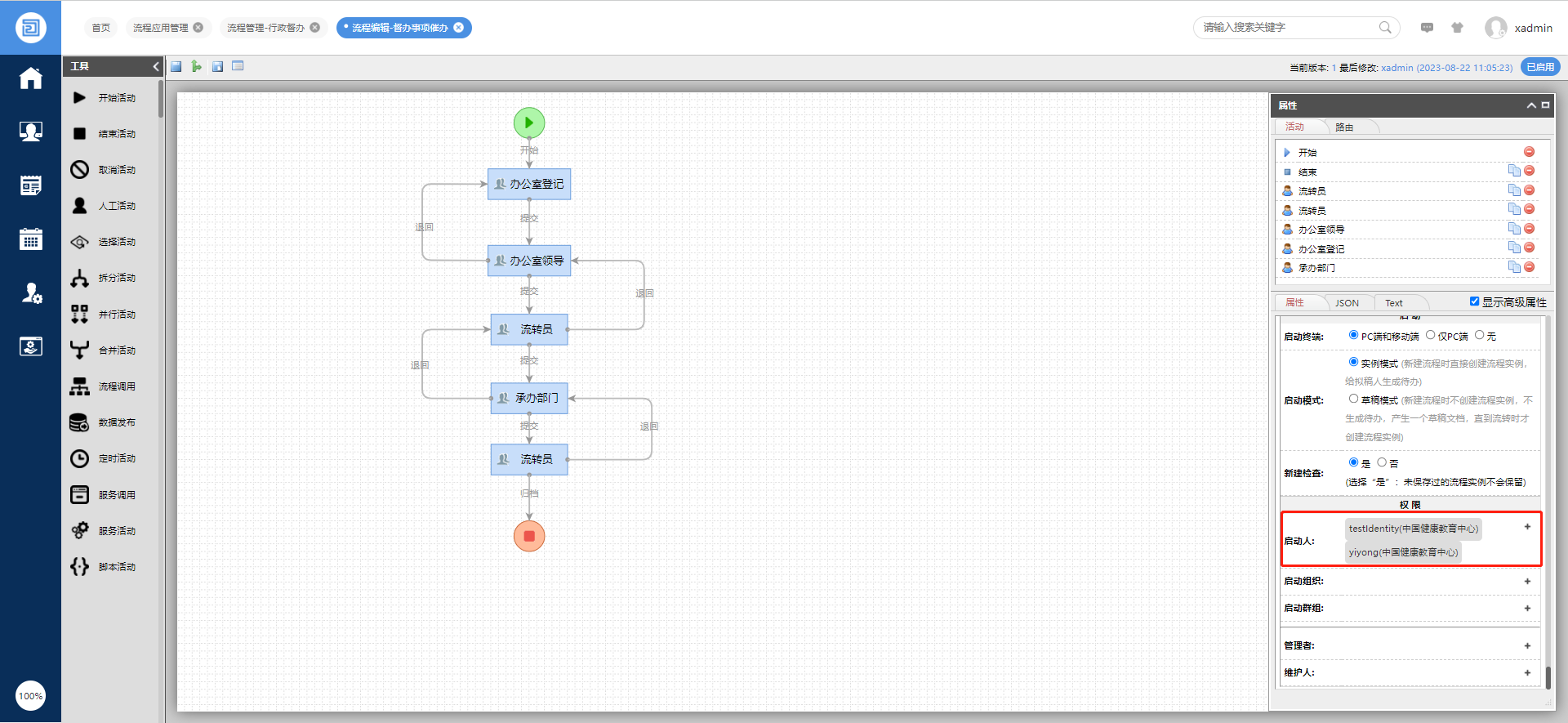Choose the 草稿模式 startup mode radio
This screenshot has width=1568, height=723.
(x=1353, y=399)
